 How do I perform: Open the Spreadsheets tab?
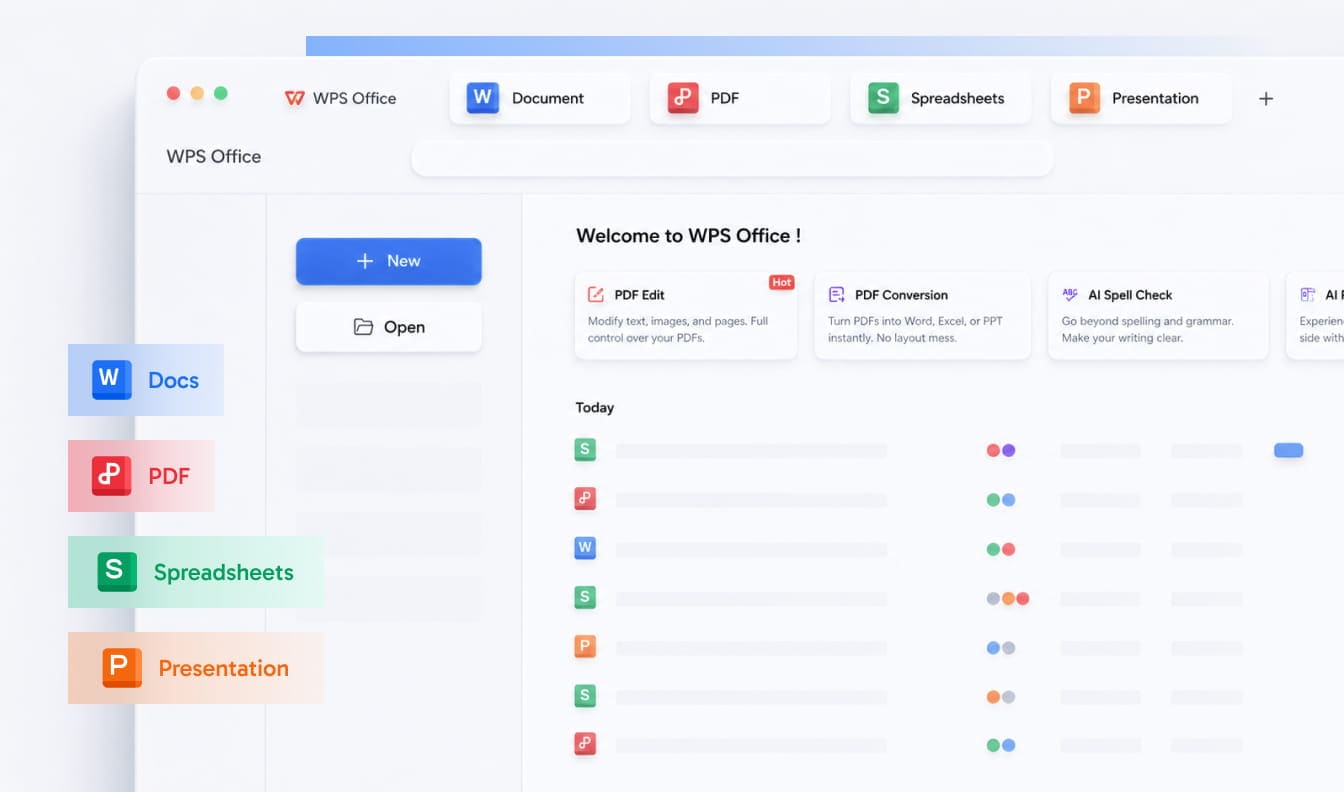click(940, 98)
